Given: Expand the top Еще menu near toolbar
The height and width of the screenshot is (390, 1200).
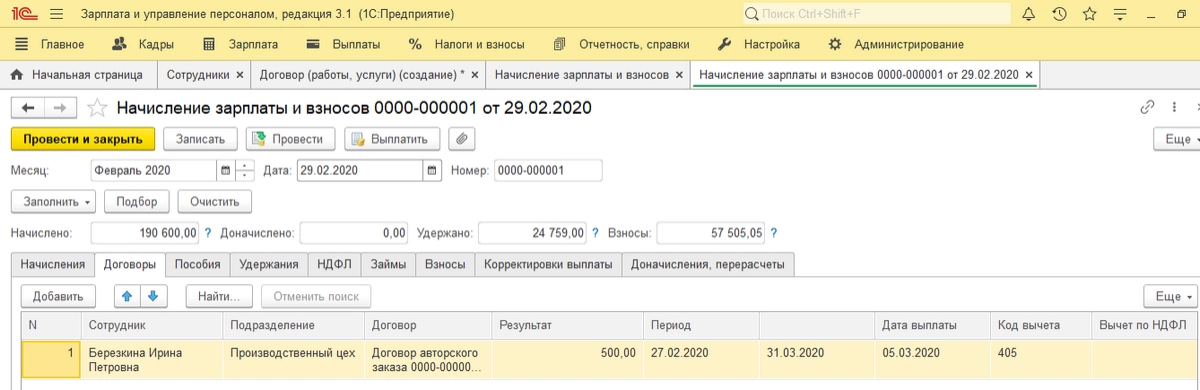Looking at the screenshot, I should pyautogui.click(x=1177, y=139).
